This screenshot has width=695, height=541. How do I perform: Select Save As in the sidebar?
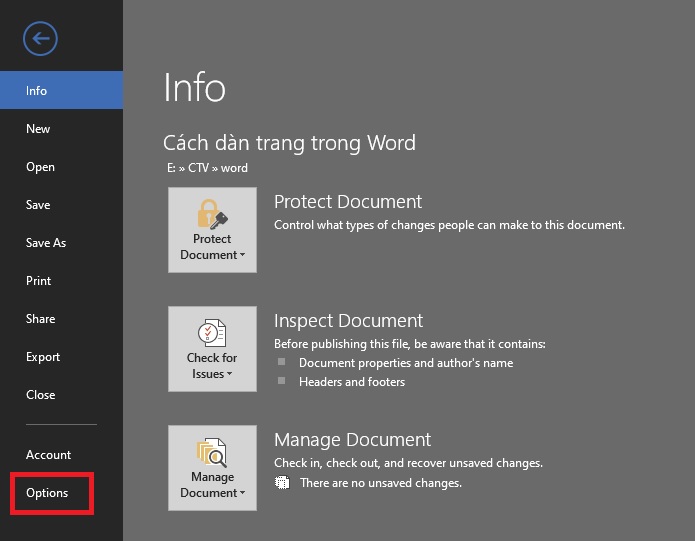(x=46, y=243)
